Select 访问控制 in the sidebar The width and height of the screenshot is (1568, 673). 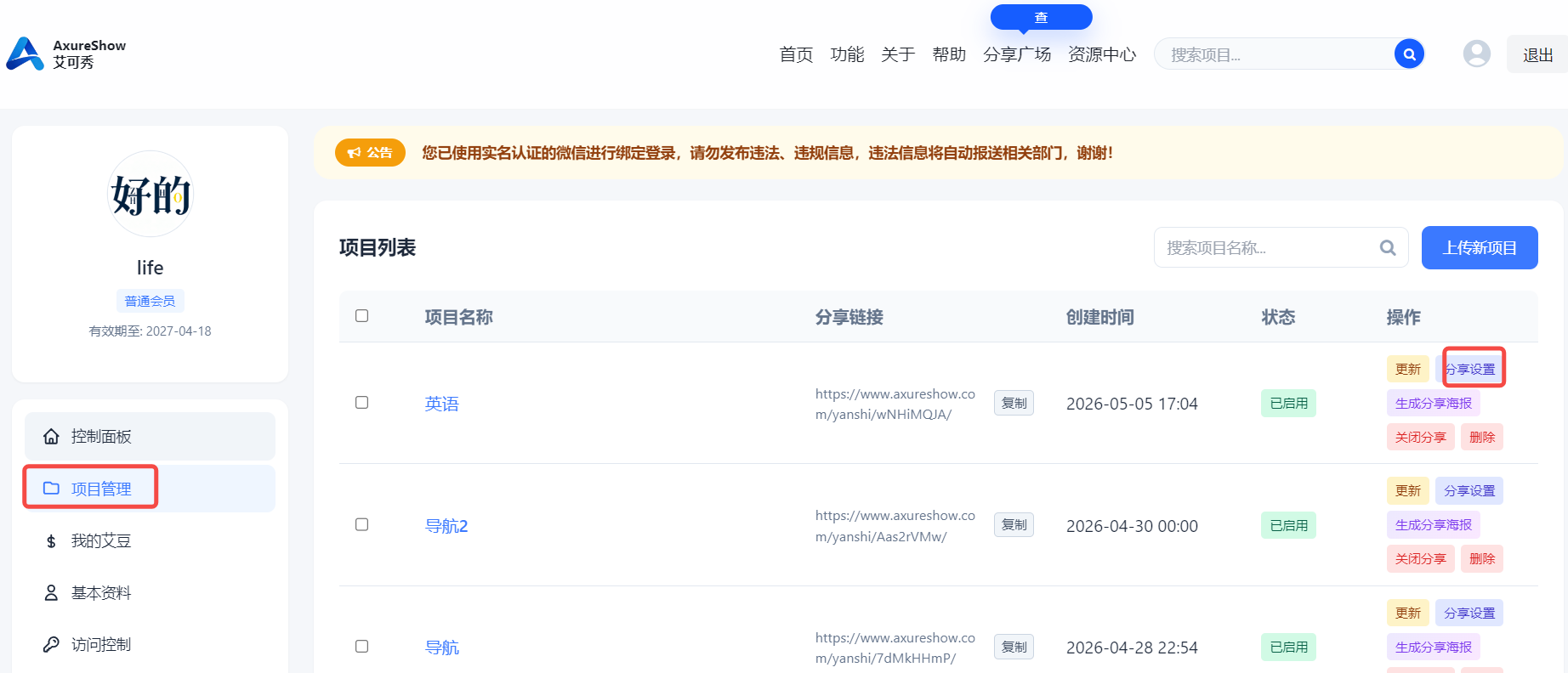pos(150,645)
